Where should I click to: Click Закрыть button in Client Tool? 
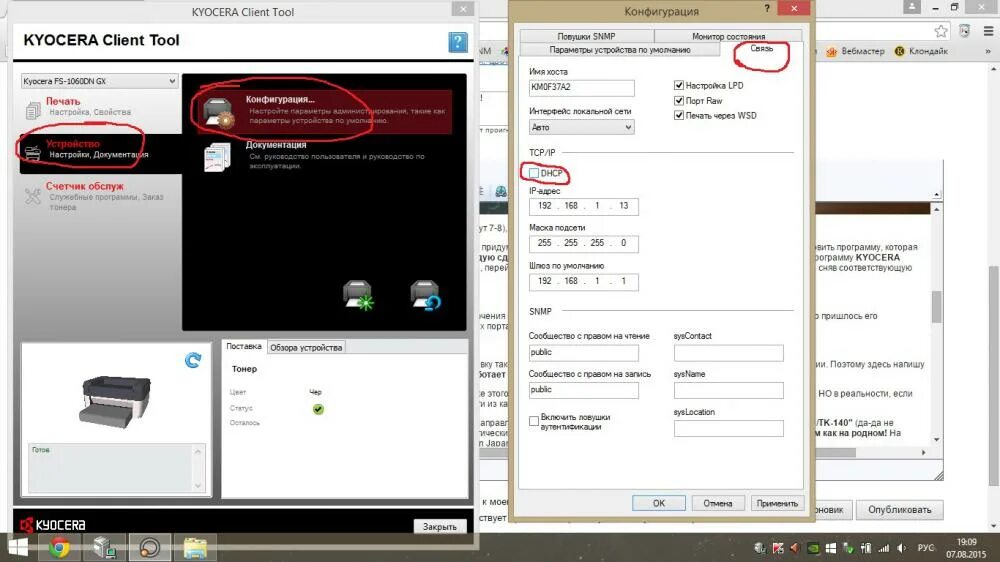(x=439, y=527)
